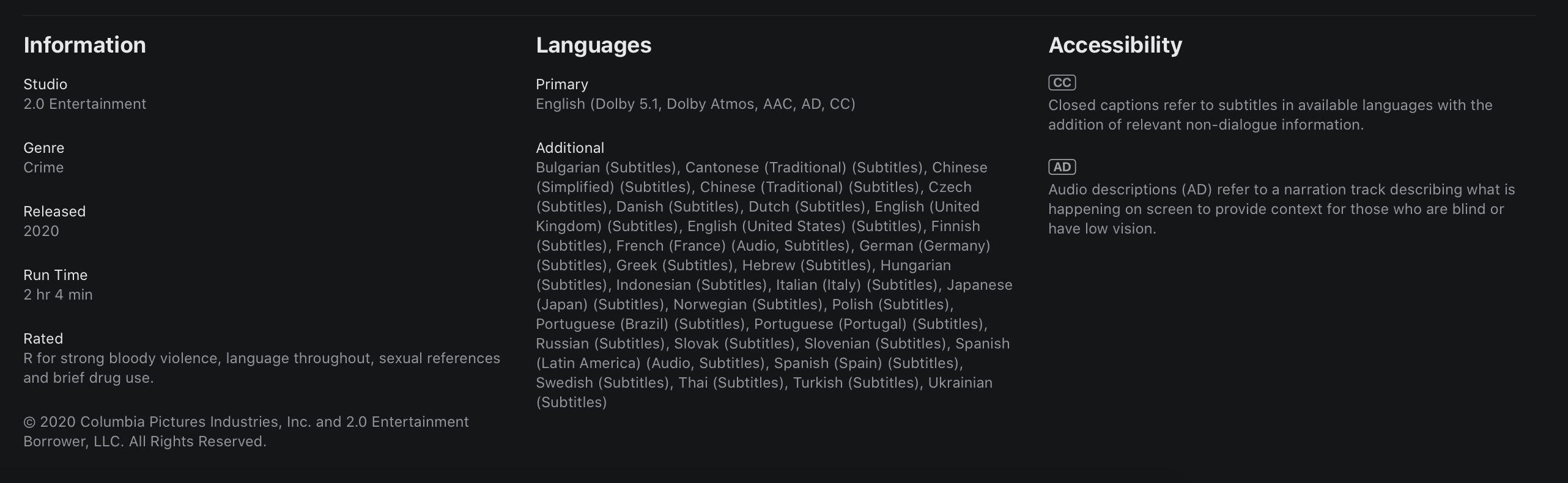The width and height of the screenshot is (1568, 483).
Task: Select the Accessibility section heading
Action: [x=1115, y=45]
